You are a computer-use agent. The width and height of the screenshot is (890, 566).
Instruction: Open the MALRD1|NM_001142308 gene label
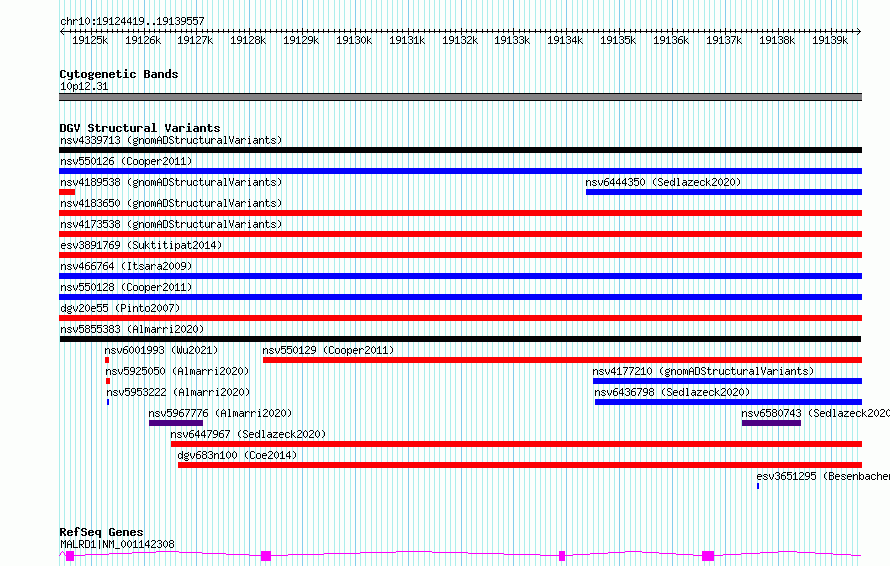[117, 544]
